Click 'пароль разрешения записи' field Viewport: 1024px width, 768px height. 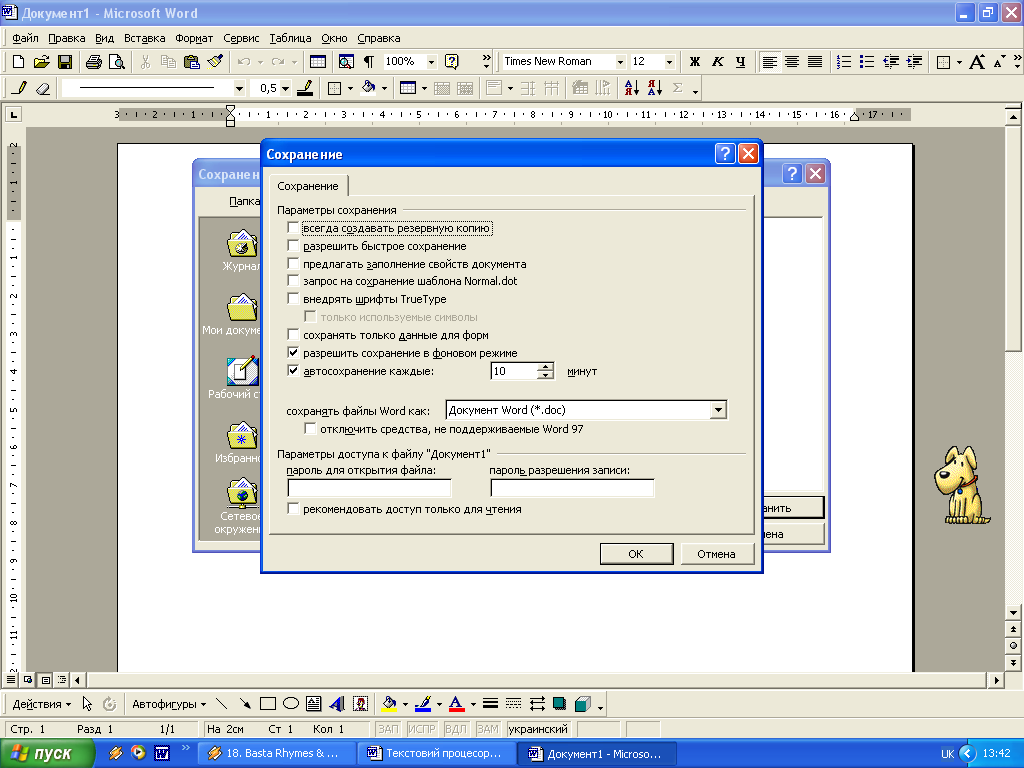(x=572, y=488)
